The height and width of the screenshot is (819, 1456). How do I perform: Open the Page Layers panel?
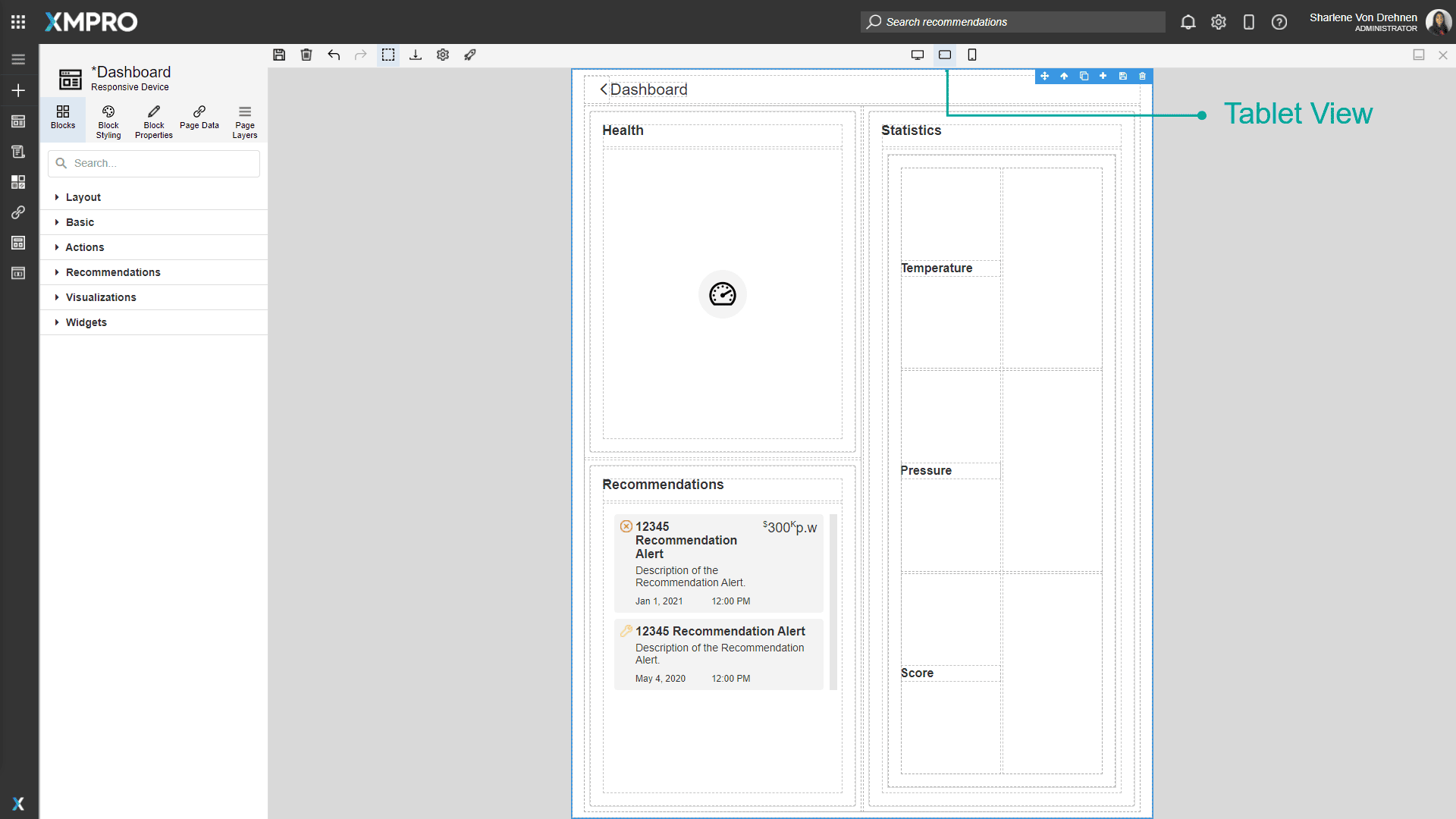(244, 121)
